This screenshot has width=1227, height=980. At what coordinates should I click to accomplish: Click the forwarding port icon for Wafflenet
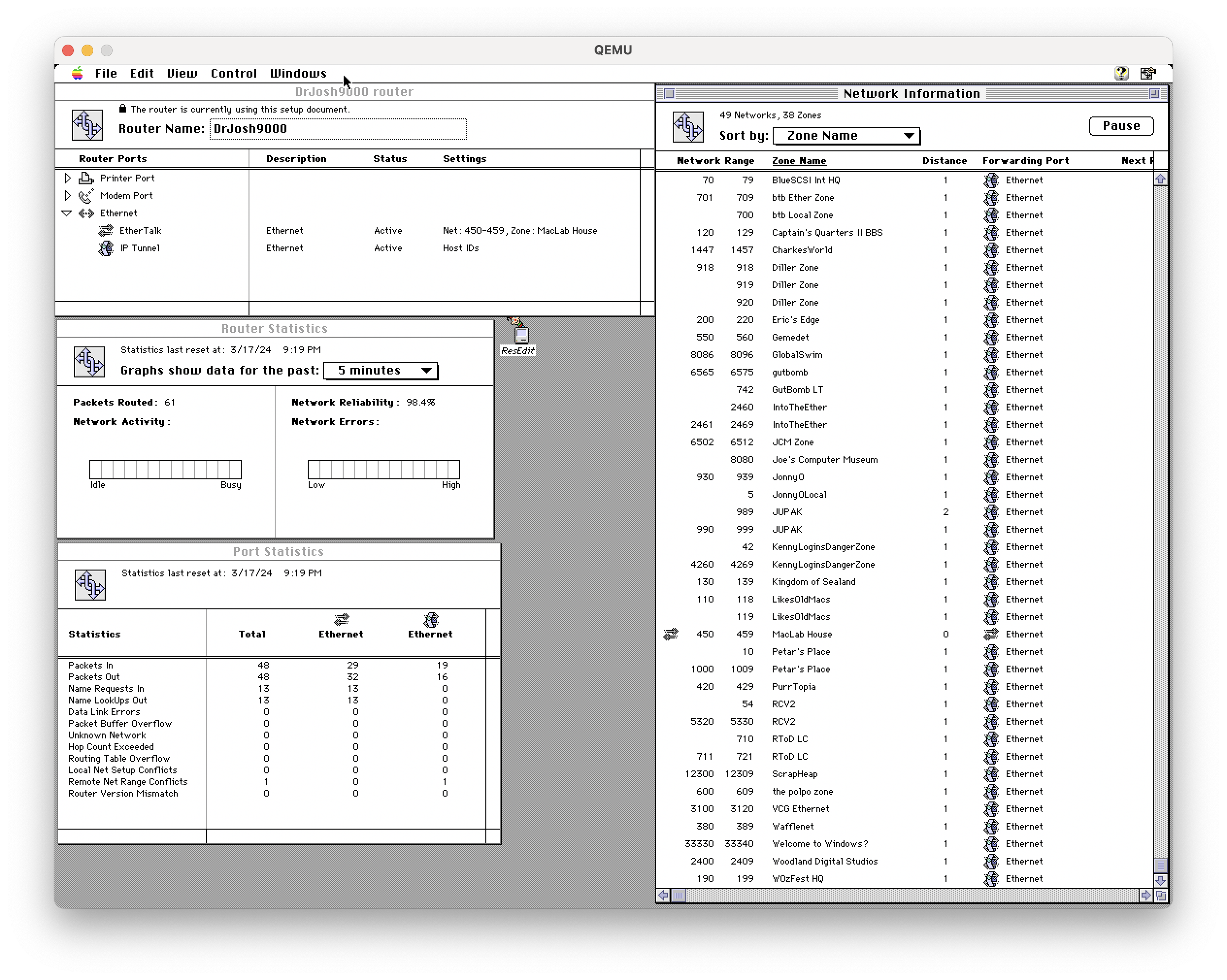pyautogui.click(x=992, y=826)
